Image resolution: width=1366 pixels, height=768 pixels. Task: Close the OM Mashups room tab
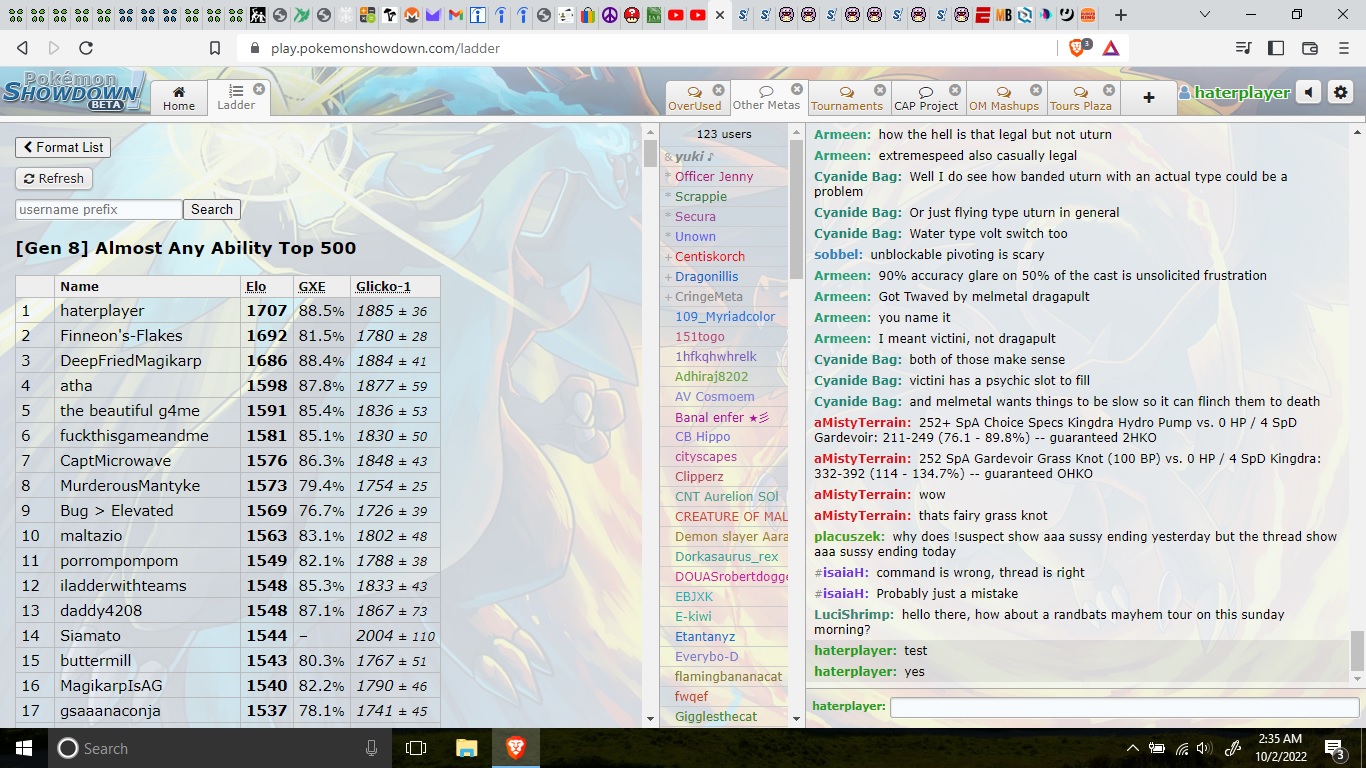[1036, 90]
